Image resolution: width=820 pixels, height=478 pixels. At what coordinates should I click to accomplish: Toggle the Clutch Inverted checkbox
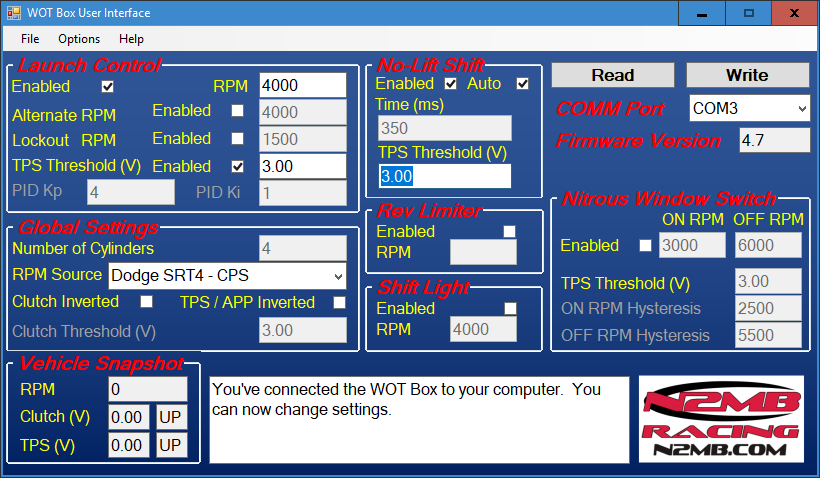pos(146,302)
